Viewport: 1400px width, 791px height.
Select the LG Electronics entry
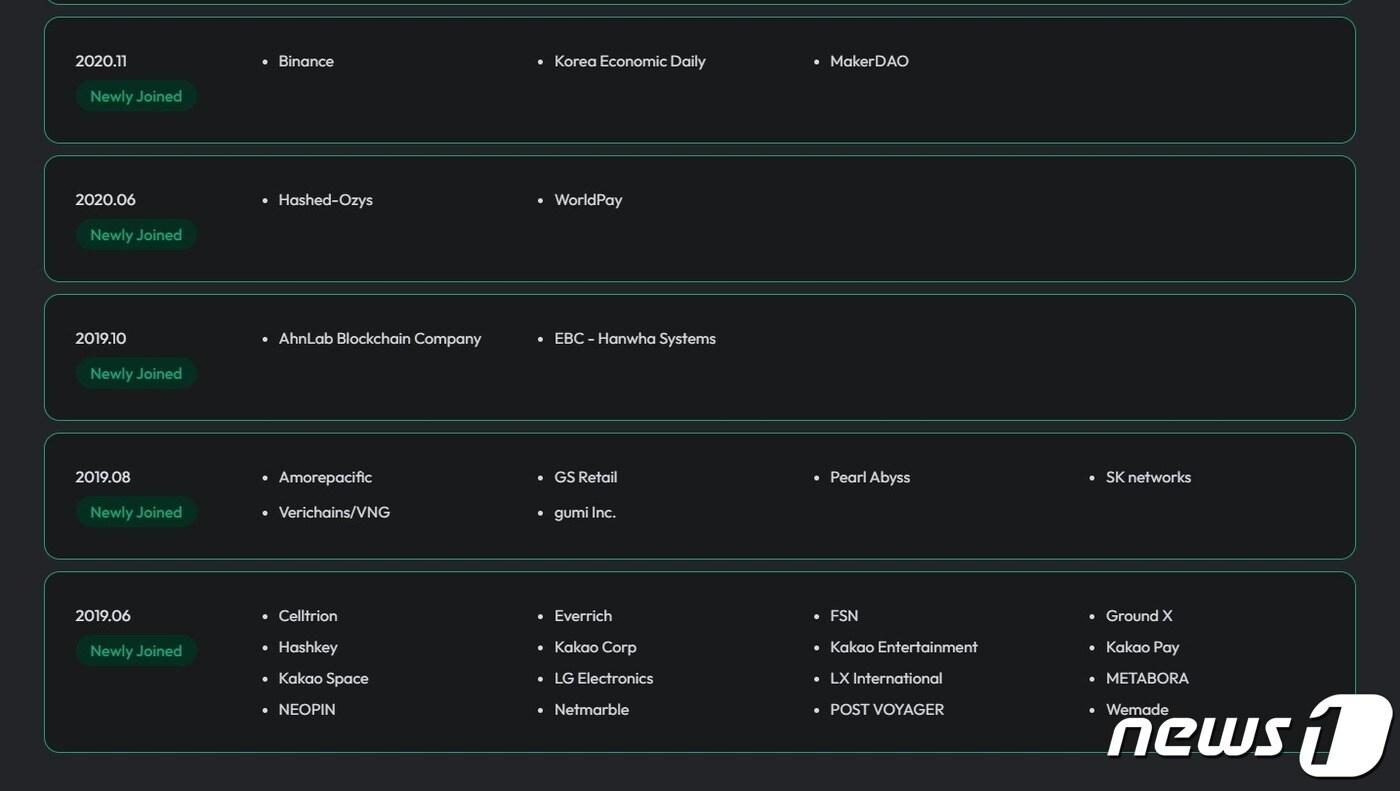tap(603, 678)
